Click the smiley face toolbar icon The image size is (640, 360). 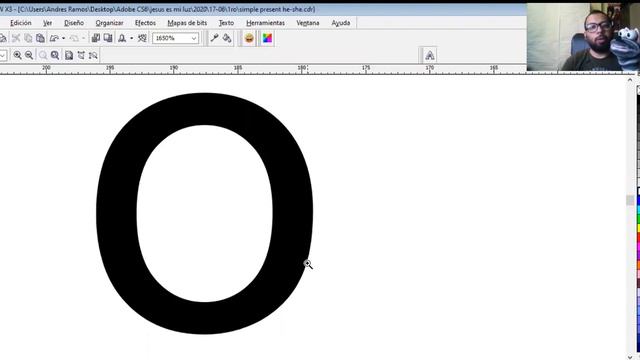[249, 38]
